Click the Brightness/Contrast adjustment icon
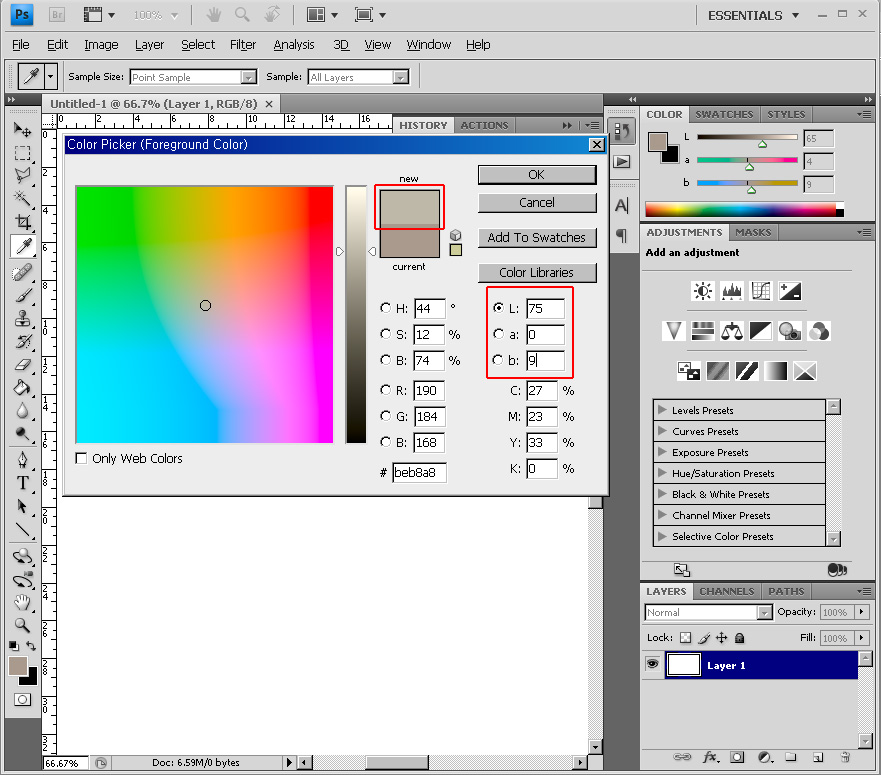Screen dimensions: 881x775 coord(702,291)
